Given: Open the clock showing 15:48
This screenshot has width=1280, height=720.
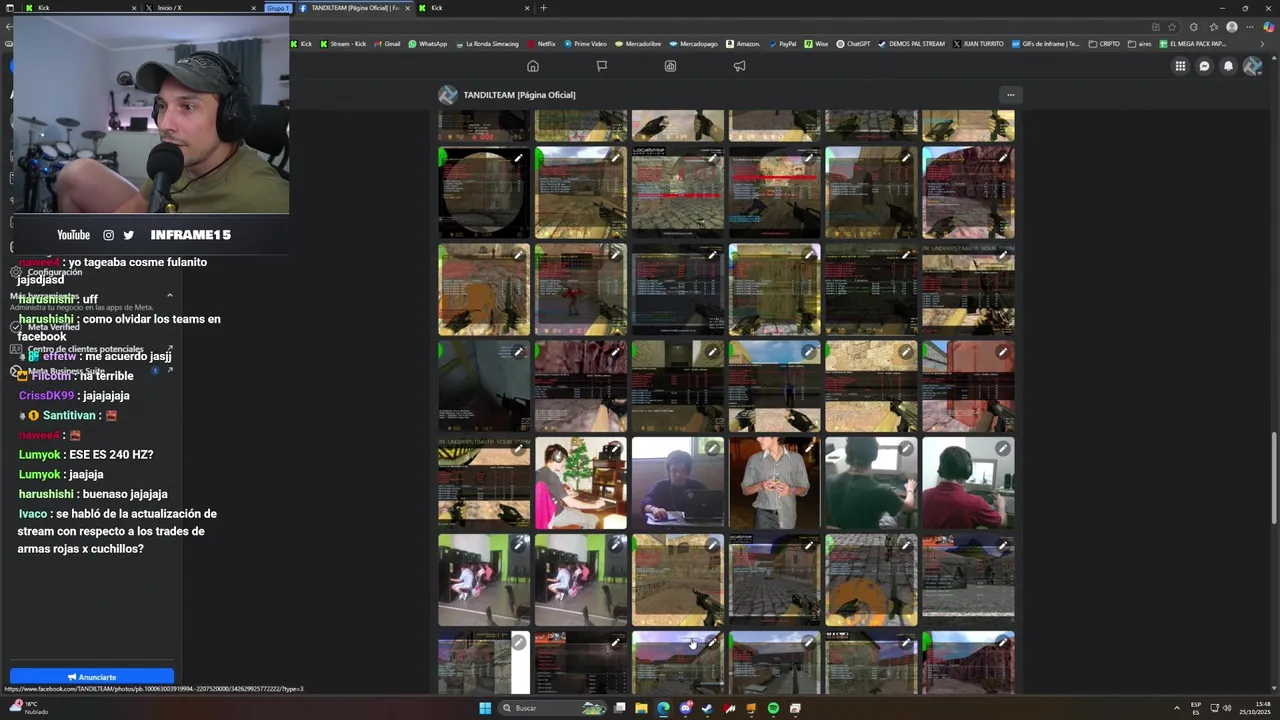Looking at the screenshot, I should tap(1256, 708).
